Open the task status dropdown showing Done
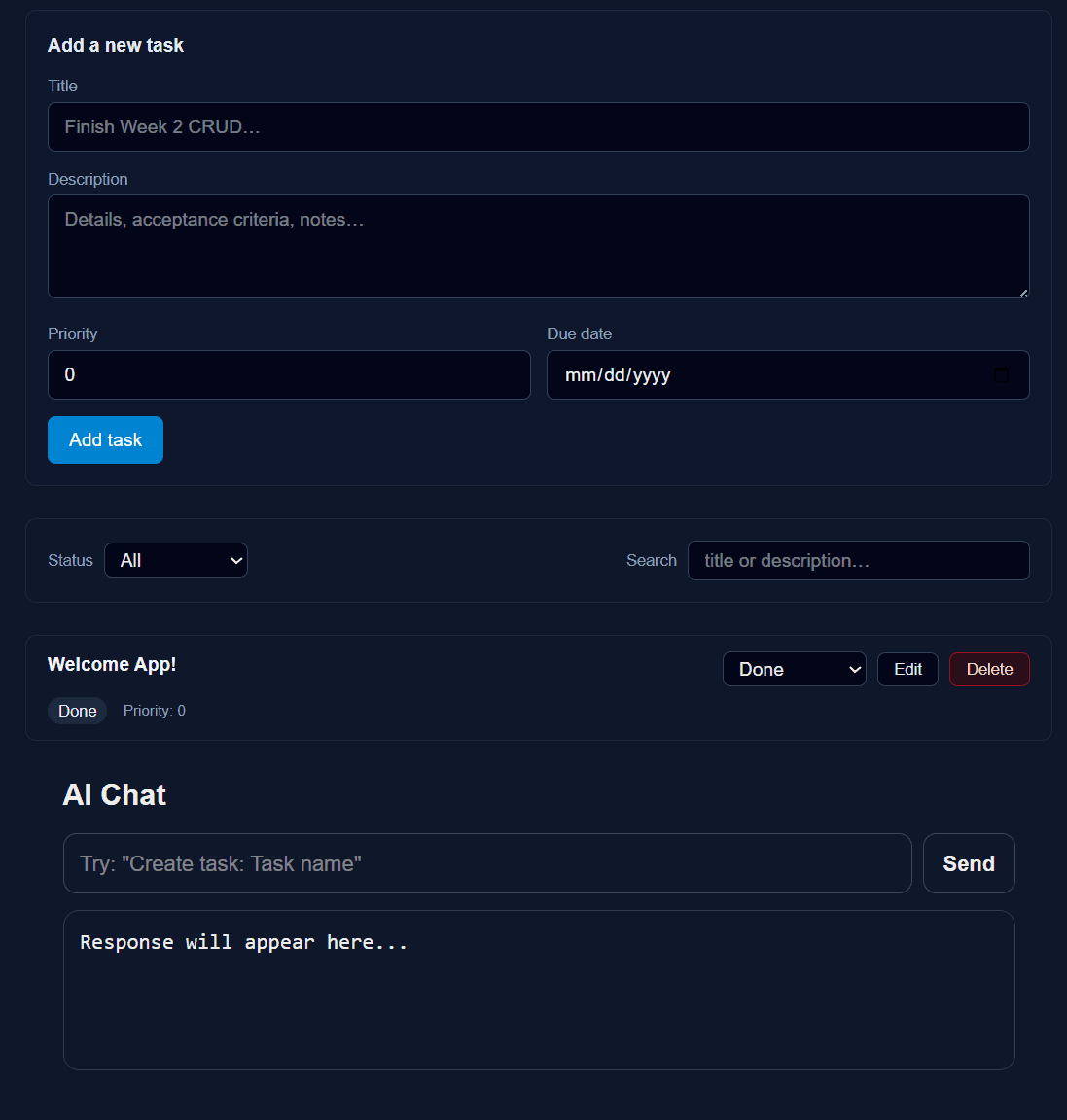Screen dimensions: 1067x1120 click(x=793, y=669)
